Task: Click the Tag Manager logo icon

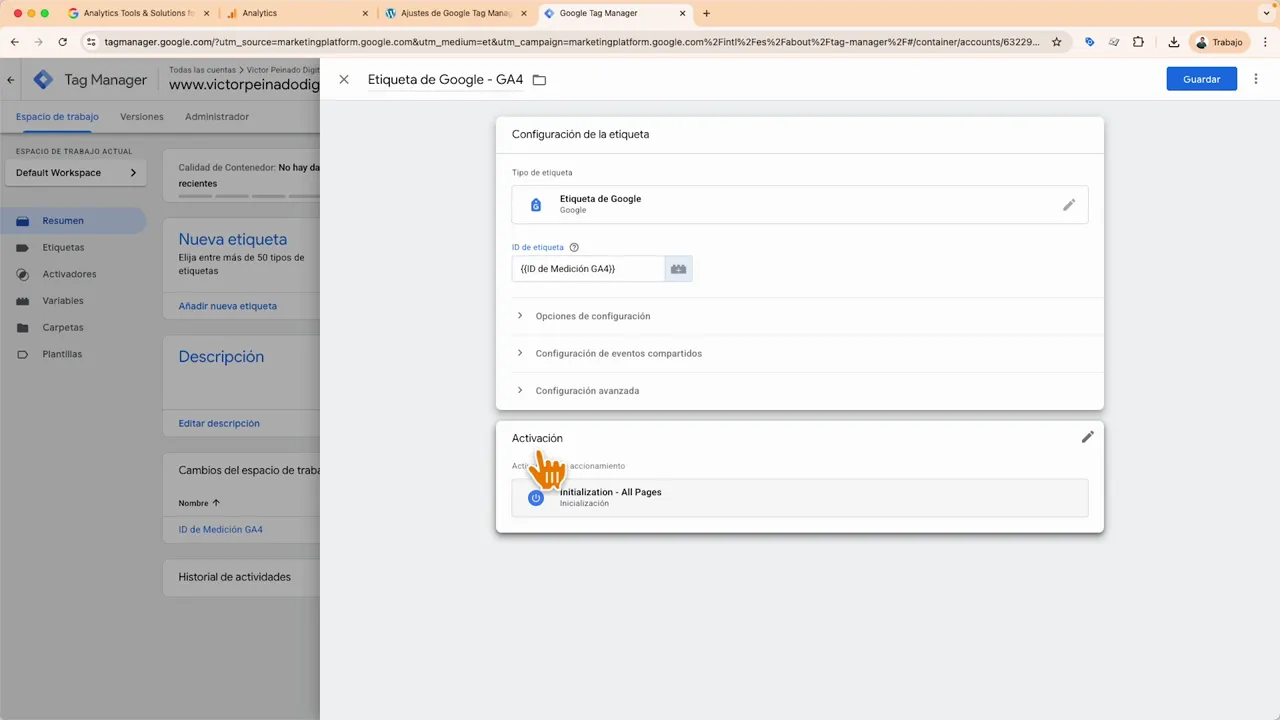Action: point(43,79)
